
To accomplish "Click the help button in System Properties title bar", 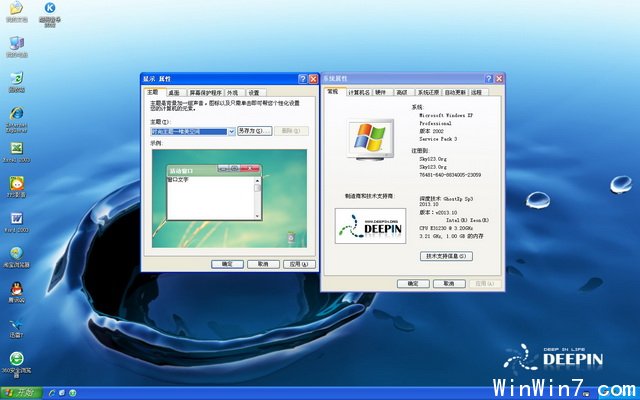I will (489, 78).
